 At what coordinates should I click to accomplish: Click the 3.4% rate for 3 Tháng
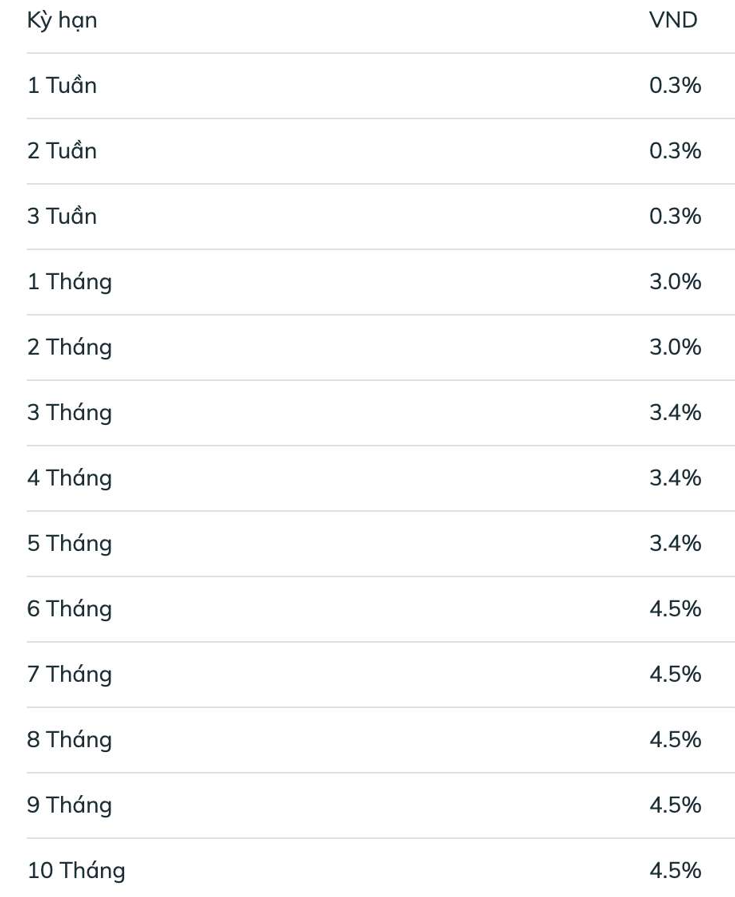point(675,413)
